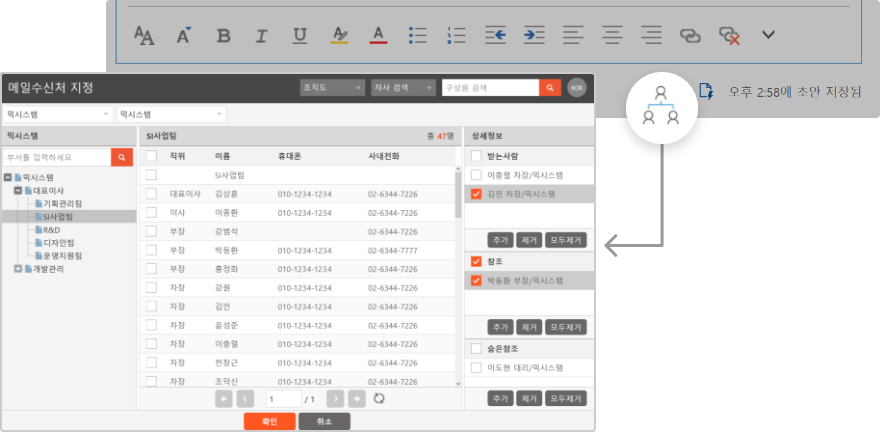Select 운영지원팀 in the department tree

click(x=63, y=256)
